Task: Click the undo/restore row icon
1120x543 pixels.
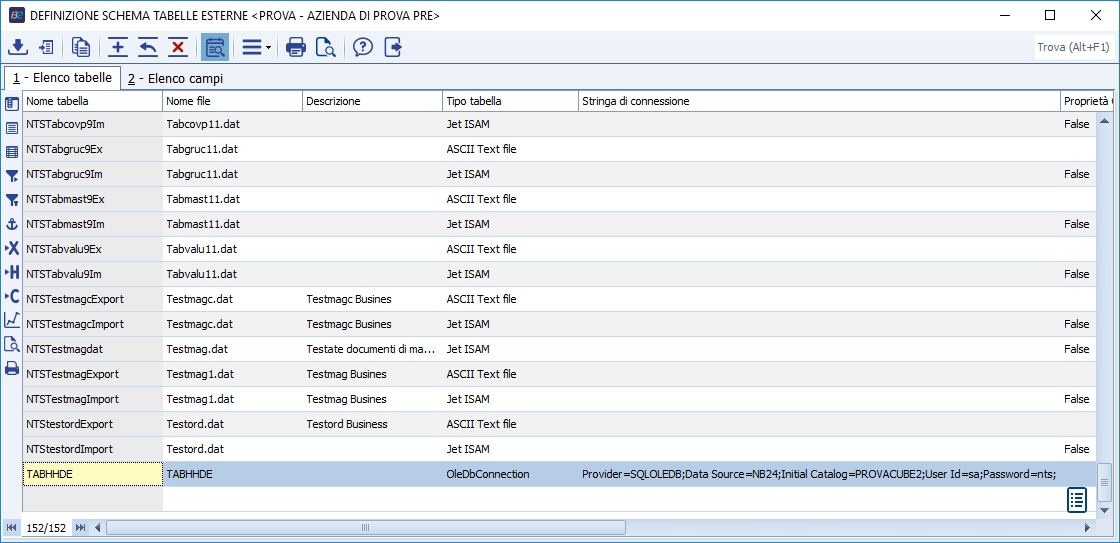Action: [x=148, y=47]
